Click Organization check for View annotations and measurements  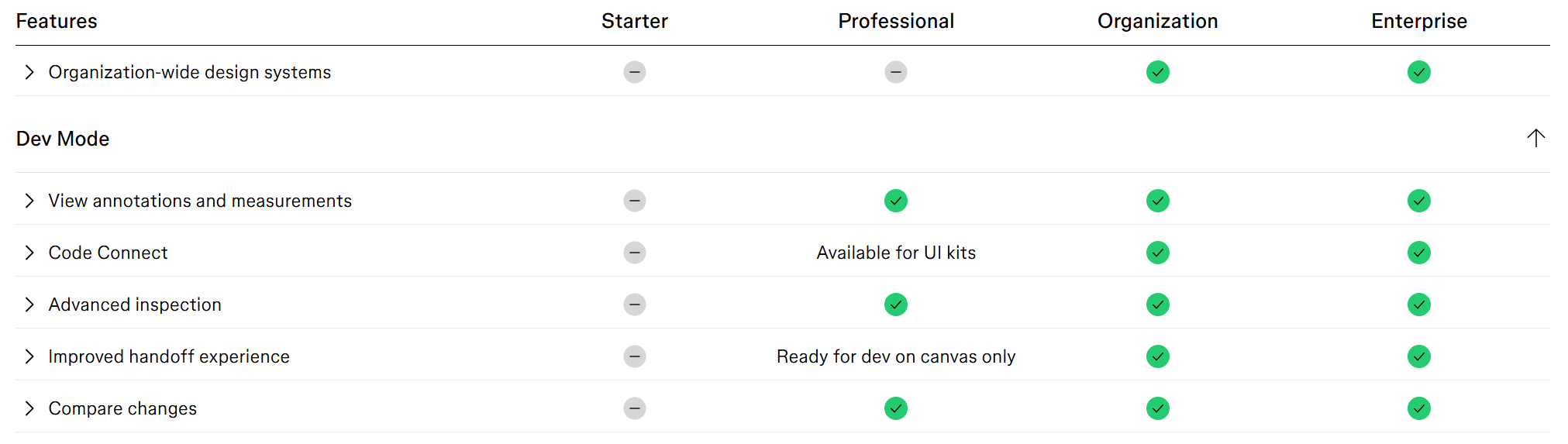point(1157,201)
